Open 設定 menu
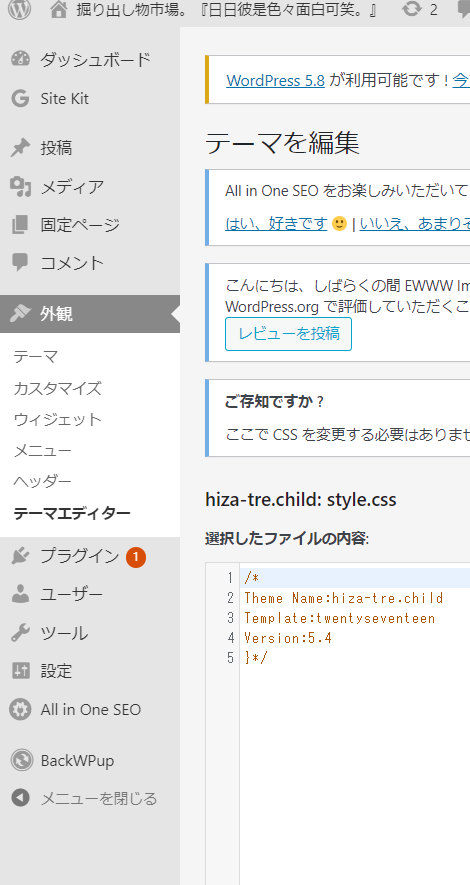470x885 pixels. [56, 671]
